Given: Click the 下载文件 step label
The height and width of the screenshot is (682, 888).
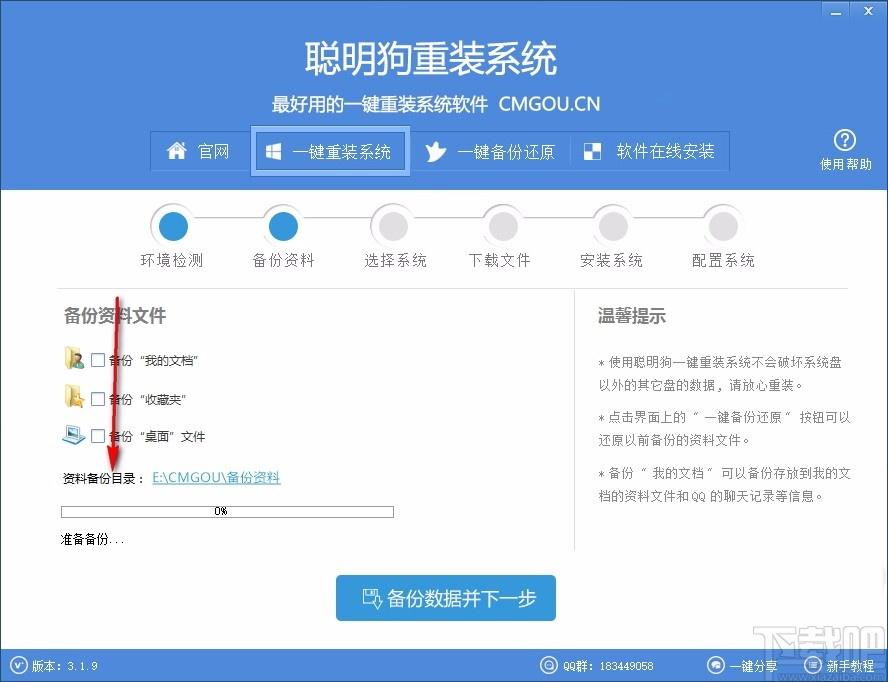Looking at the screenshot, I should pos(500,261).
